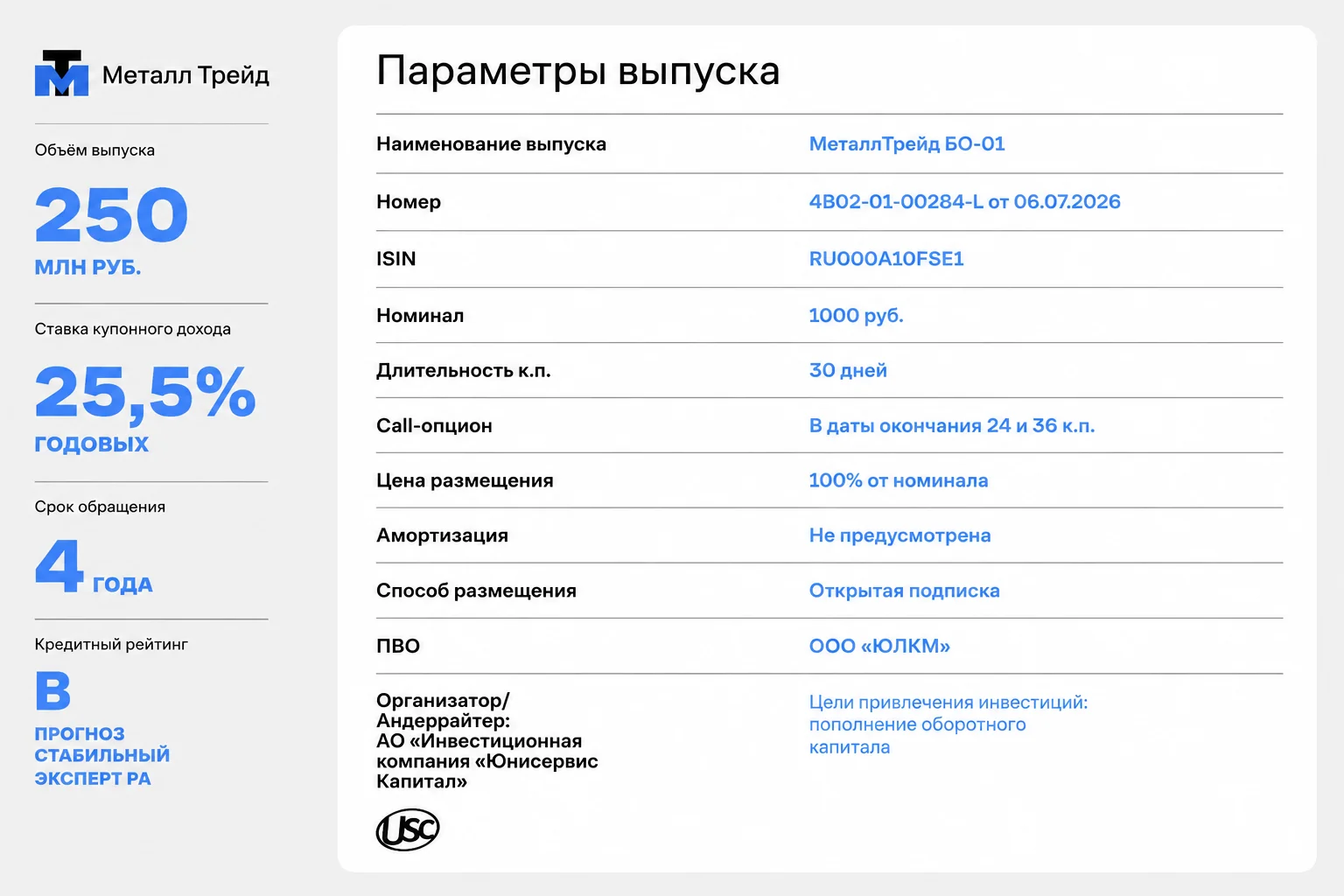Image resolution: width=1344 pixels, height=896 pixels.
Task: Click the 'МЛН РУБ.' unit text
Action: pyautogui.click(x=87, y=268)
